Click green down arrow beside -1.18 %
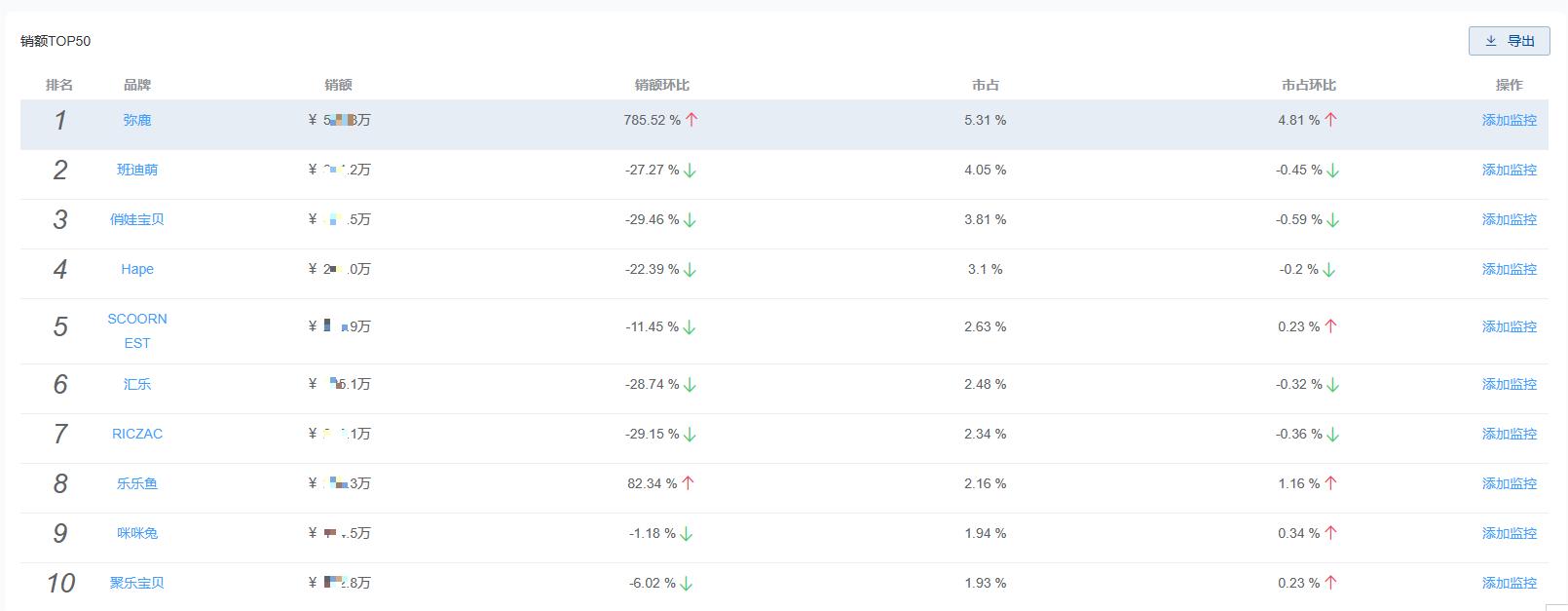Image resolution: width=1568 pixels, height=611 pixels. pos(686,534)
